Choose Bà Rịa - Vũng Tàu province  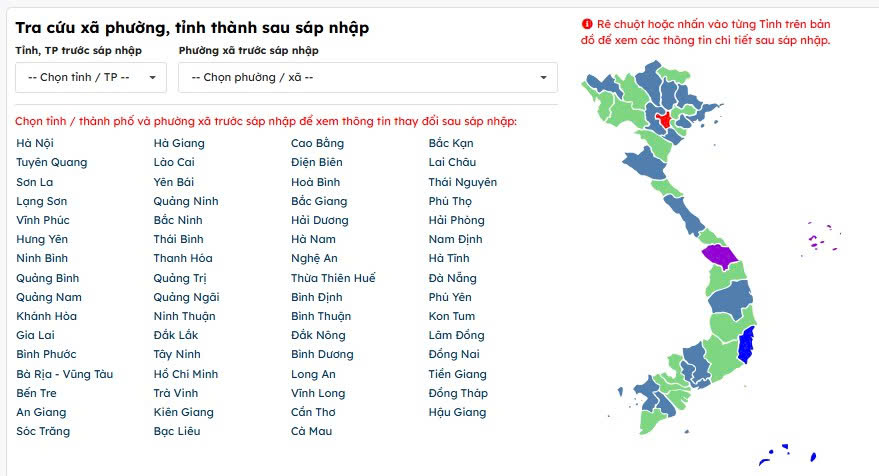click(64, 374)
